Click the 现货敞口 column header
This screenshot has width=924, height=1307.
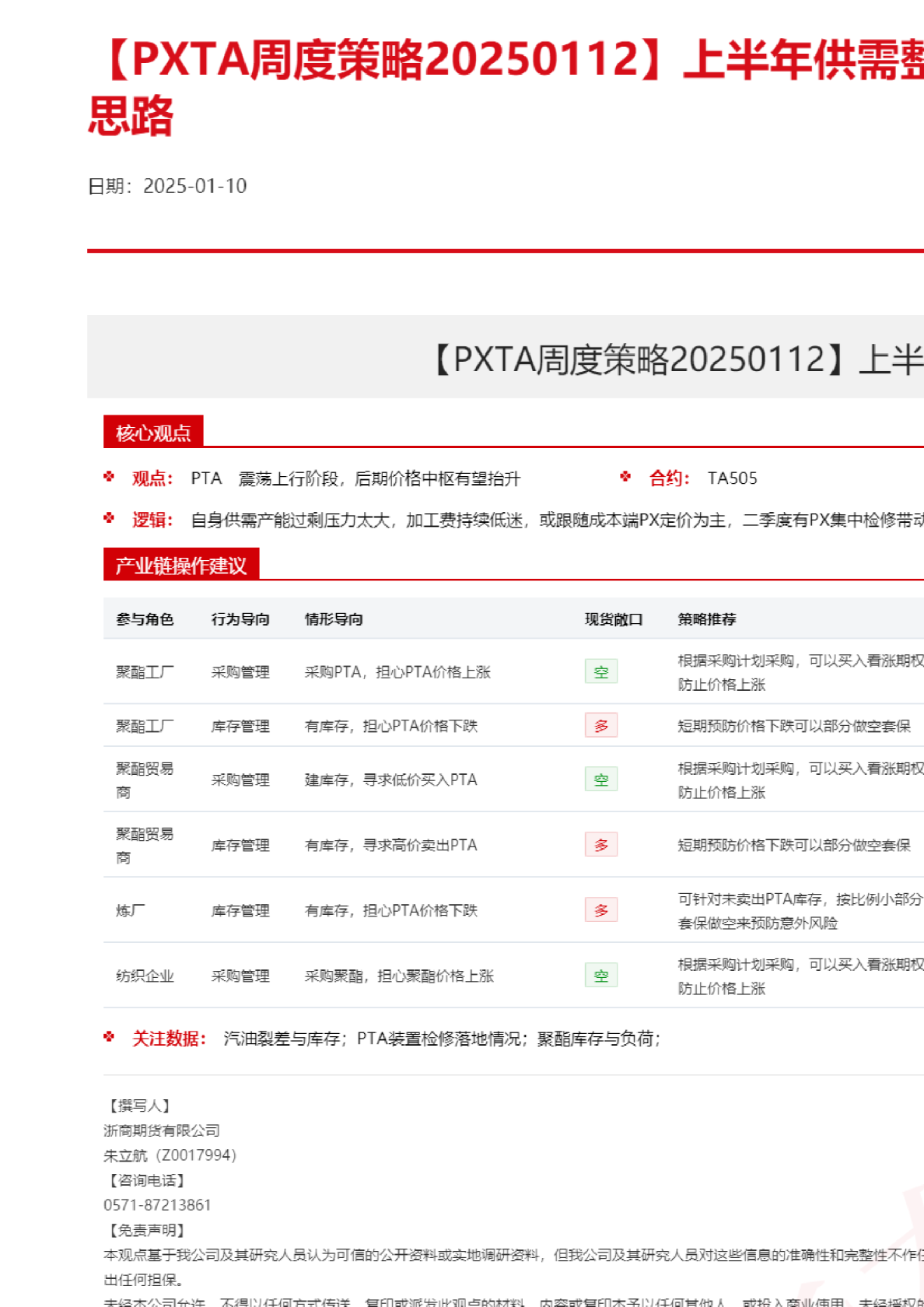[x=614, y=619]
